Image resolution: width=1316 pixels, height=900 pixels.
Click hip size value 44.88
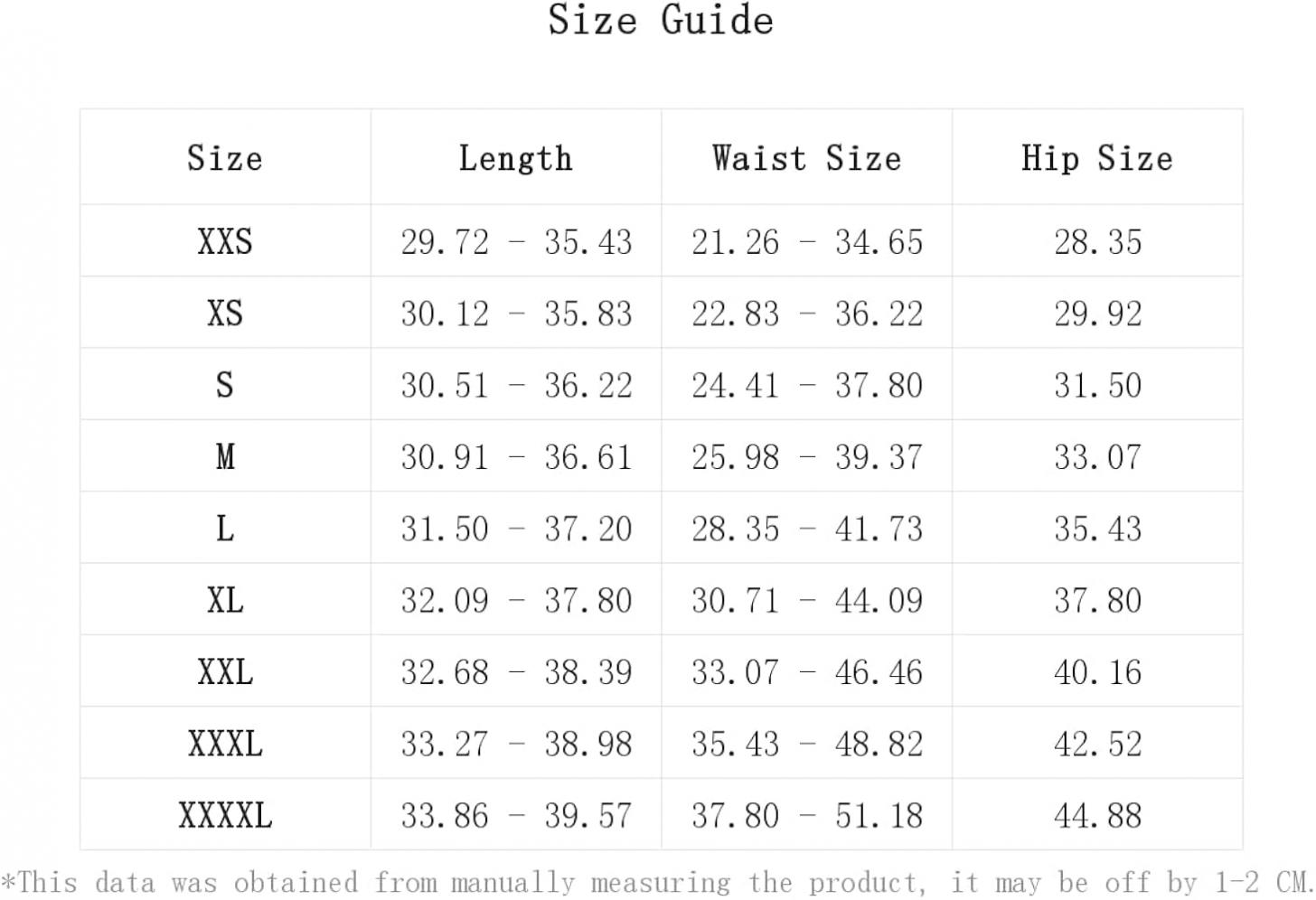point(1097,815)
